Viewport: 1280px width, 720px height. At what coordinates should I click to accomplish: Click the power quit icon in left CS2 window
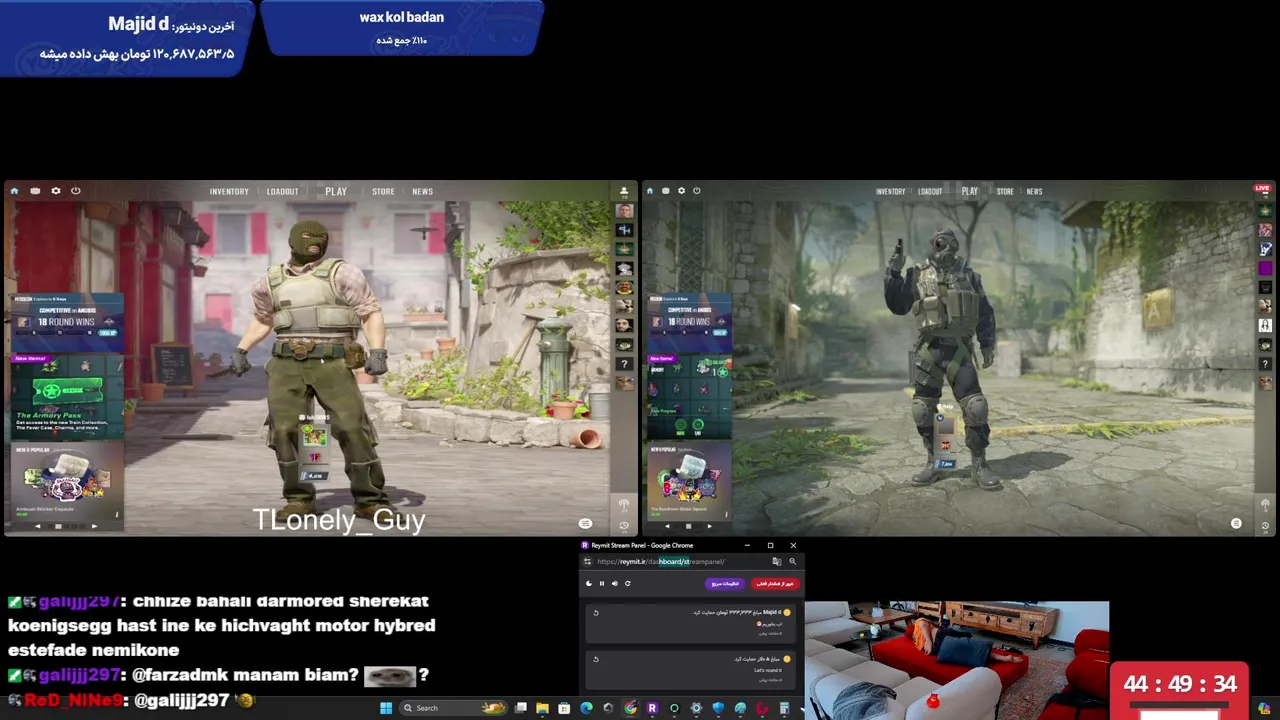[75, 191]
